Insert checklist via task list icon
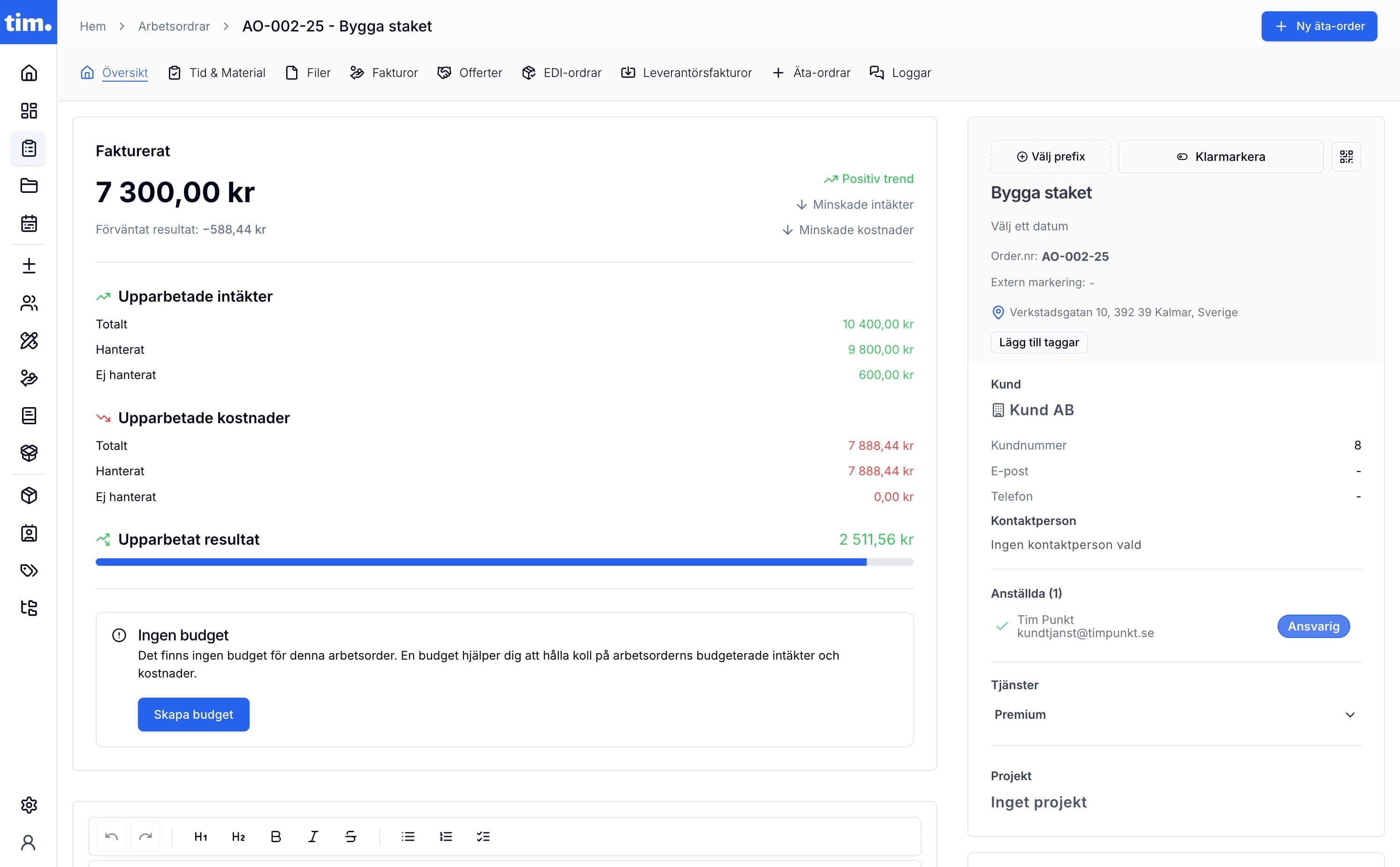Image resolution: width=1400 pixels, height=867 pixels. 483,837
